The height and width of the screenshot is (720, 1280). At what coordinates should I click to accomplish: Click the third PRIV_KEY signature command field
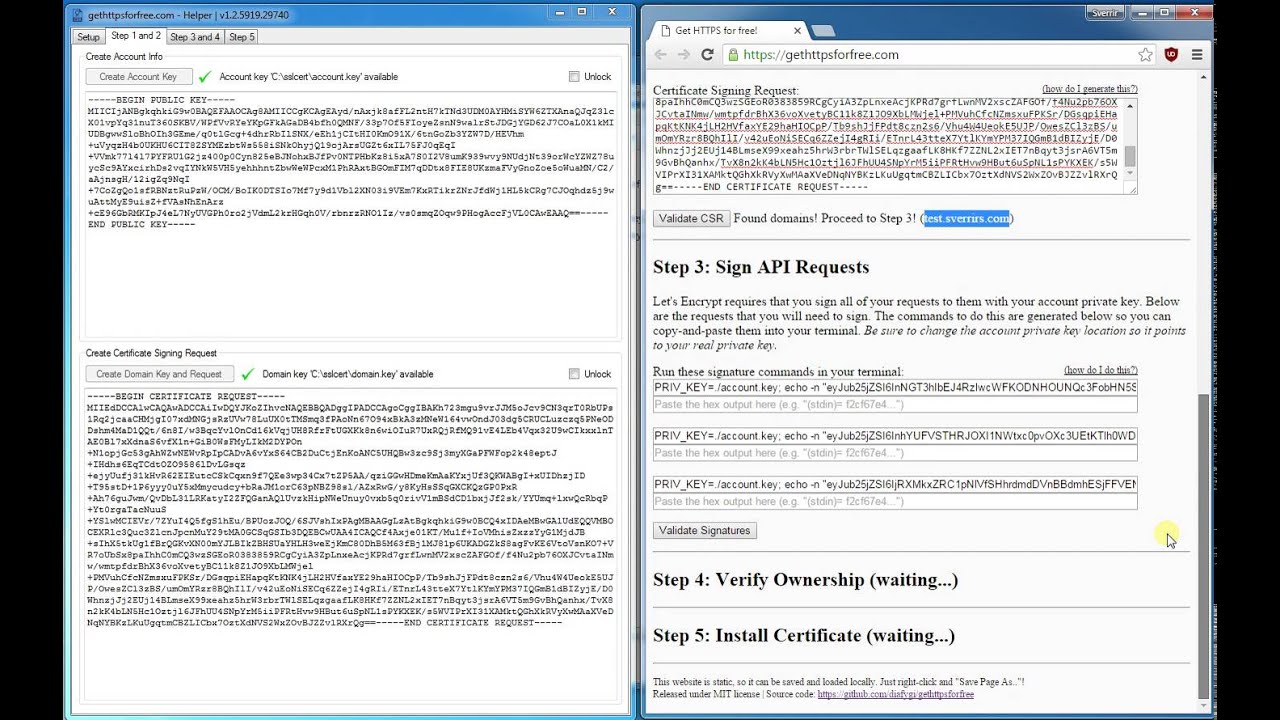click(x=895, y=484)
